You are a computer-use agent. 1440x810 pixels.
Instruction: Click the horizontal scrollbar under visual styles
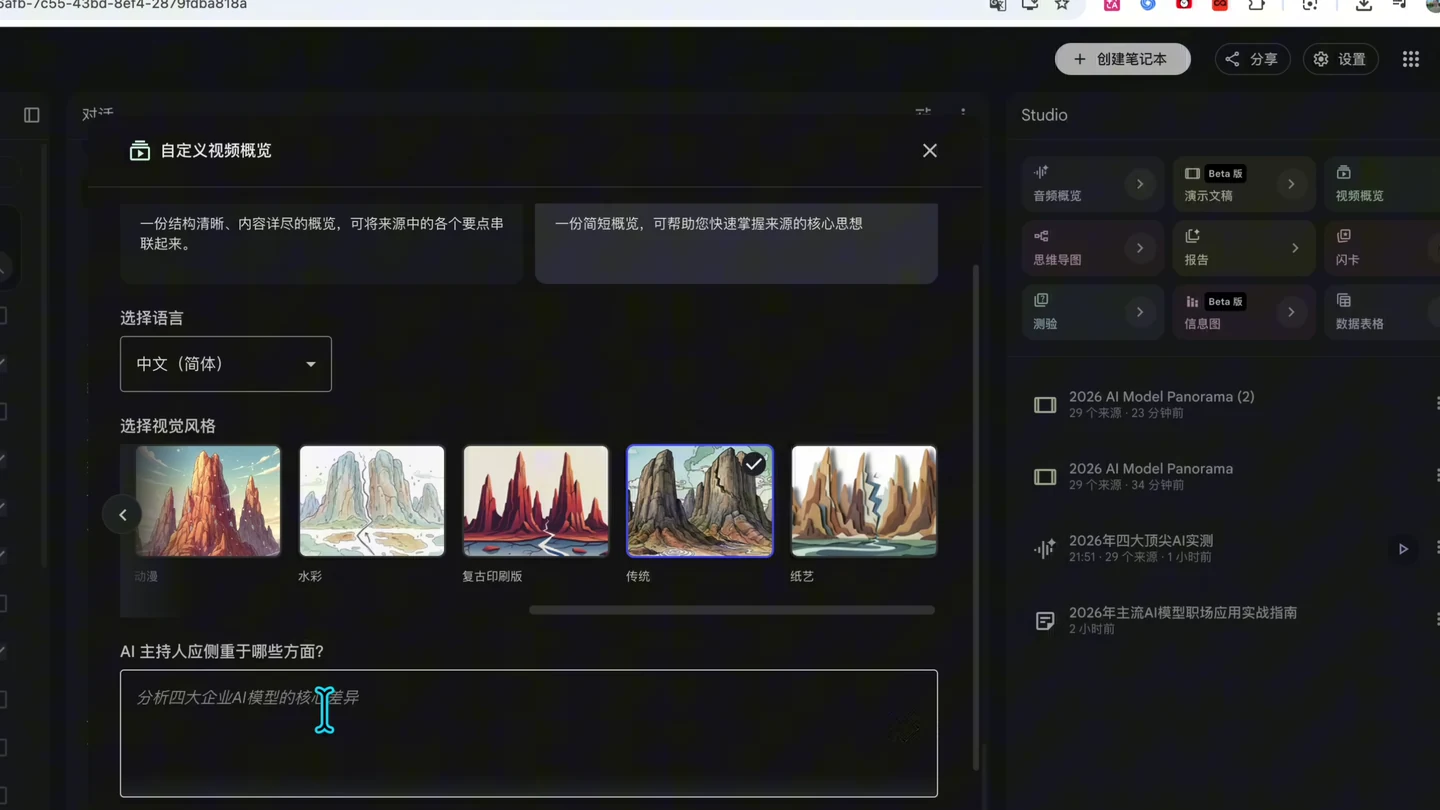pos(732,610)
